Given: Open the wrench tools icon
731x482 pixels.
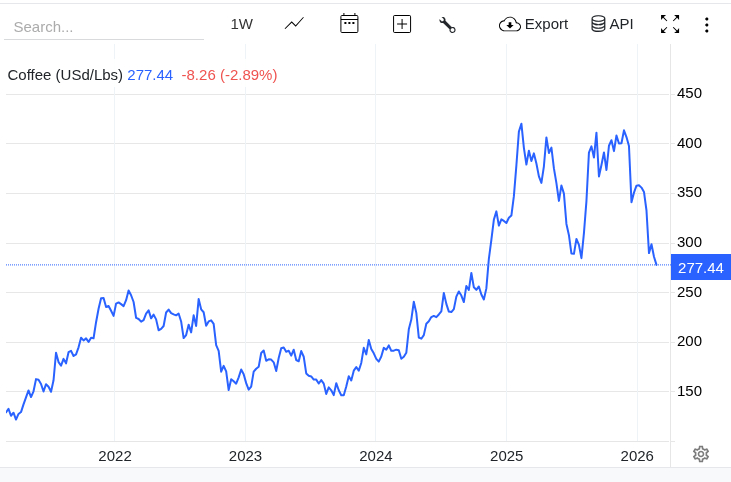Looking at the screenshot, I should click(447, 24).
